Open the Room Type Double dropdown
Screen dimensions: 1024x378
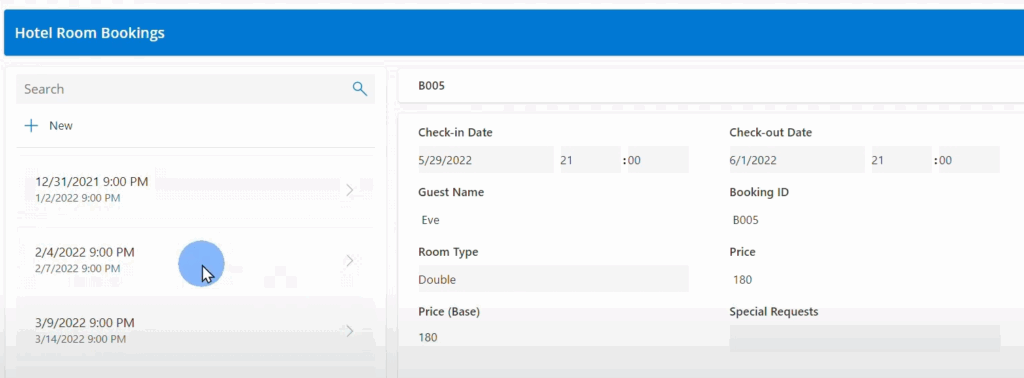(553, 279)
